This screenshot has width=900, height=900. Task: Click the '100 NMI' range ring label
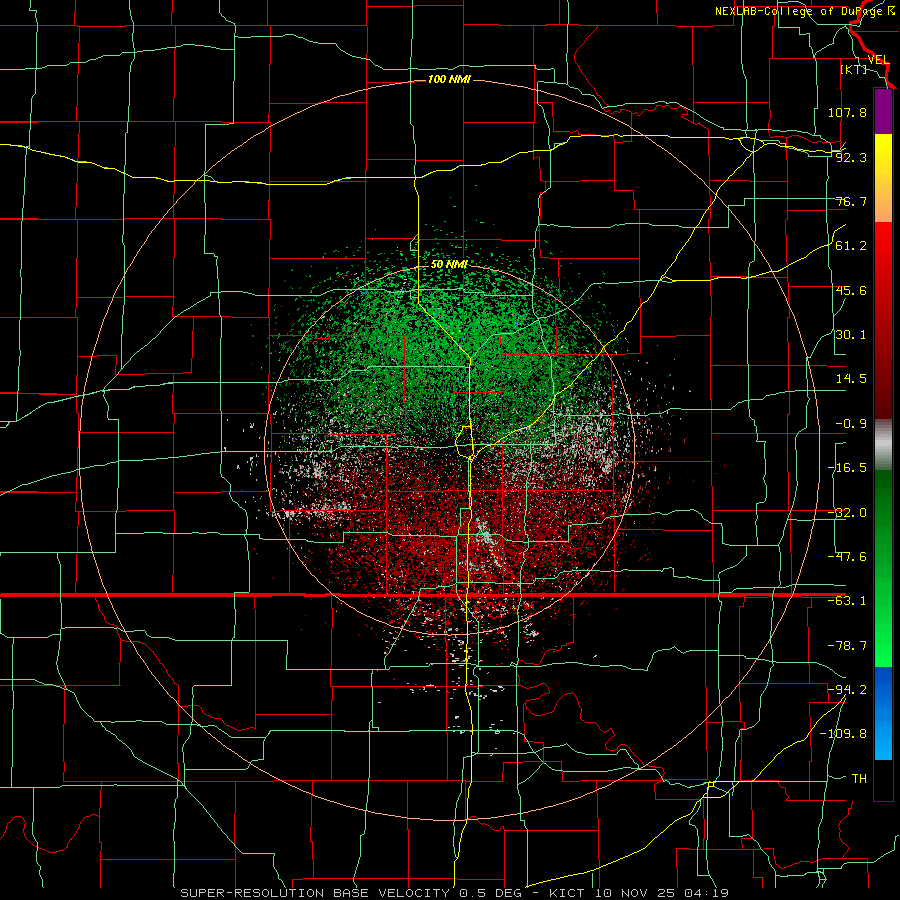coord(449,79)
